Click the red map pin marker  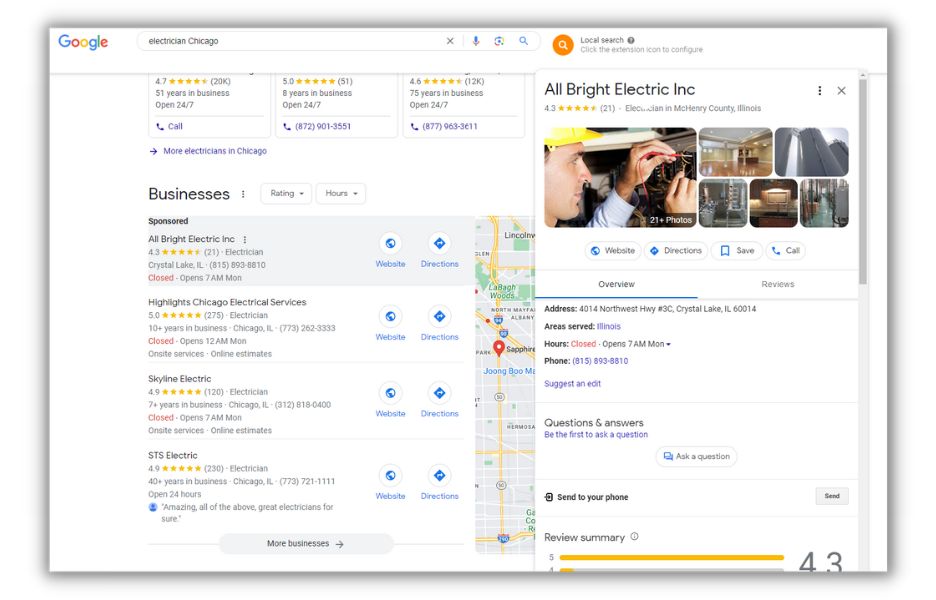[x=499, y=348]
